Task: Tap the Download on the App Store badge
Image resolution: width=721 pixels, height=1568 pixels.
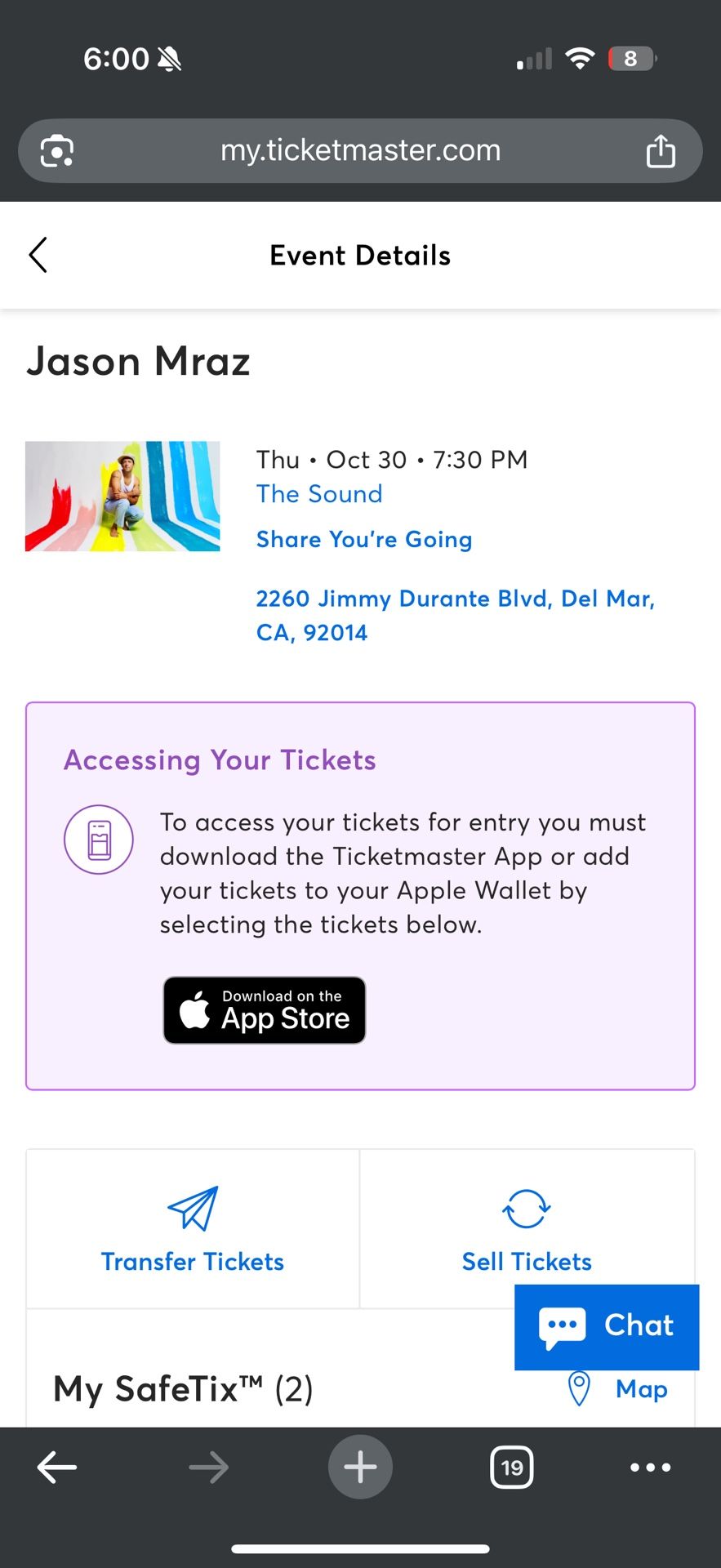Action: click(x=264, y=1010)
